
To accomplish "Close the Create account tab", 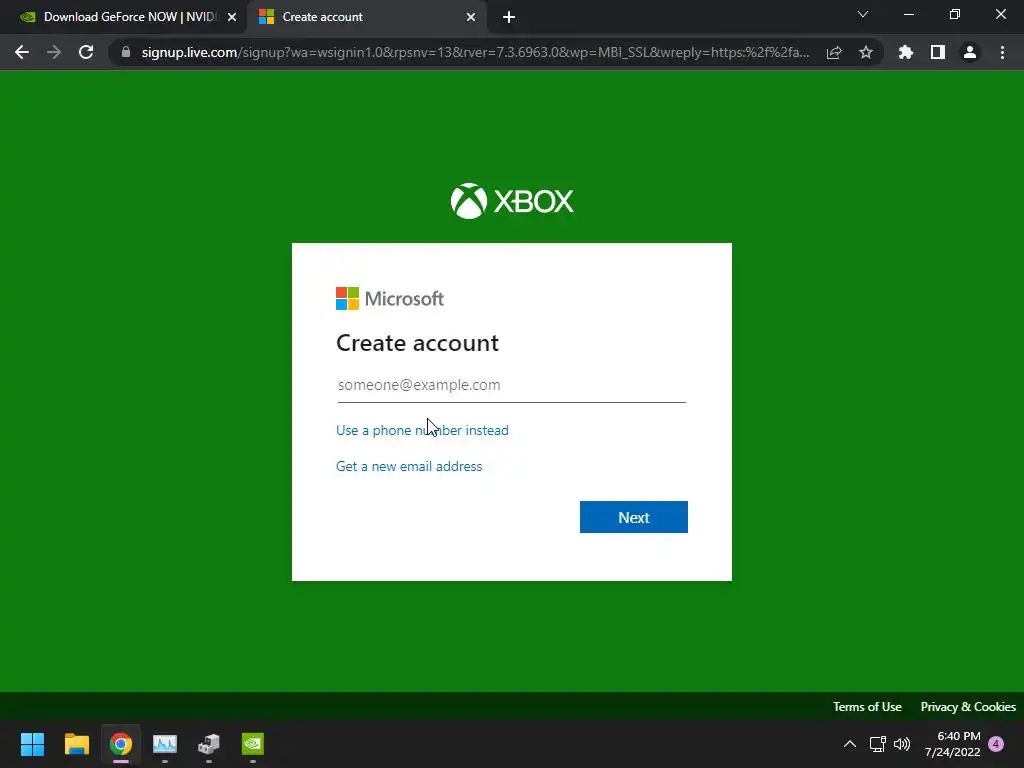I will click(x=471, y=17).
